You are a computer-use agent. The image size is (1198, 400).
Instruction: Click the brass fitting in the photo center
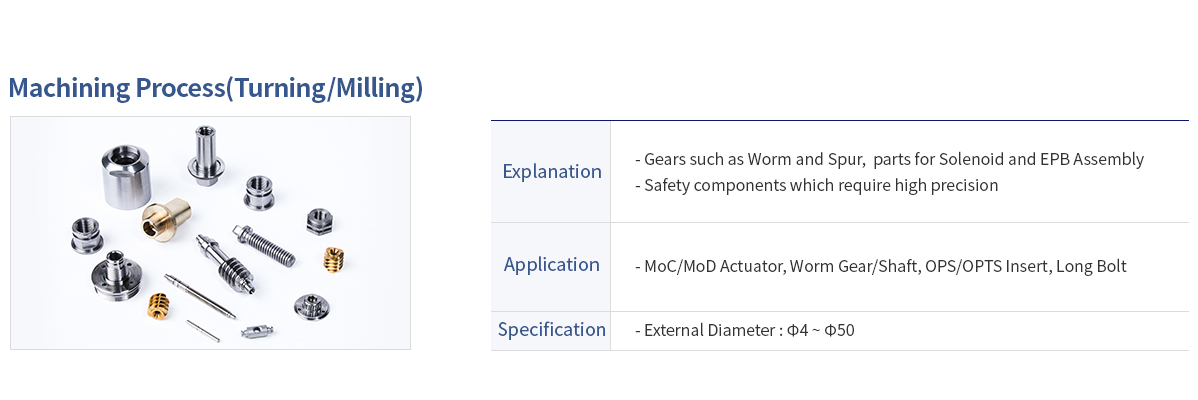tap(166, 218)
